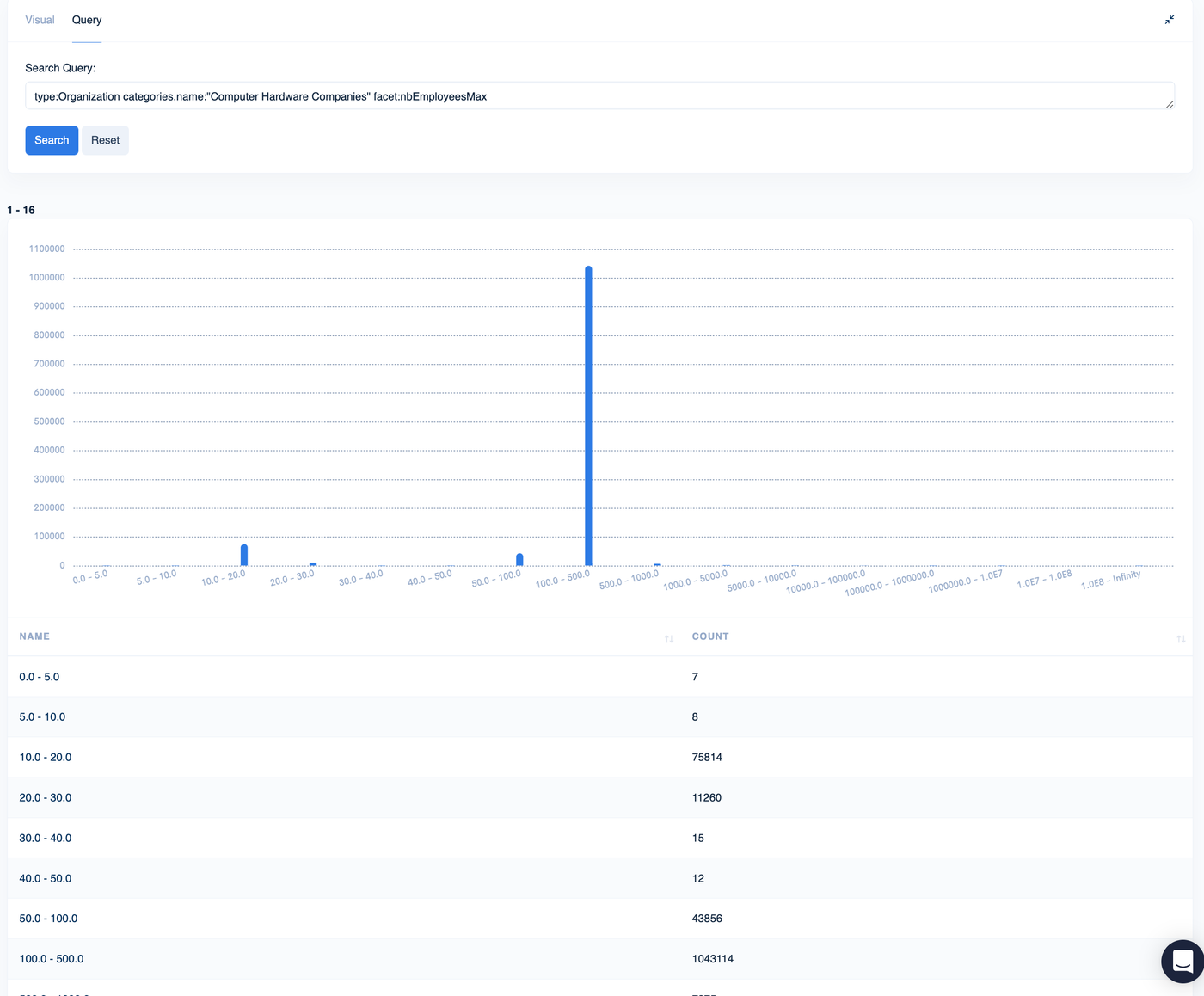This screenshot has height=996, width=1204.
Task: Grab the query textarea resize handle
Action: [1170, 104]
